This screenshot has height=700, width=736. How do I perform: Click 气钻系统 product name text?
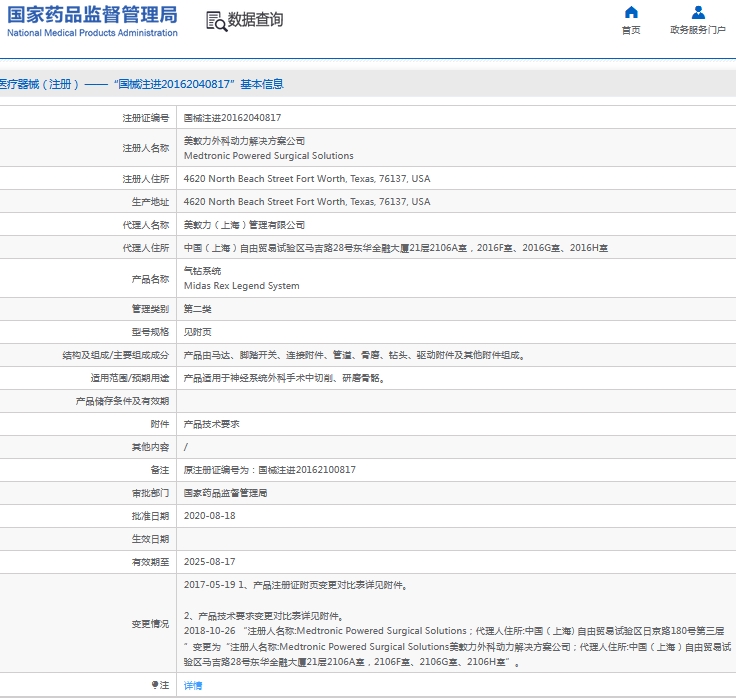[202, 271]
